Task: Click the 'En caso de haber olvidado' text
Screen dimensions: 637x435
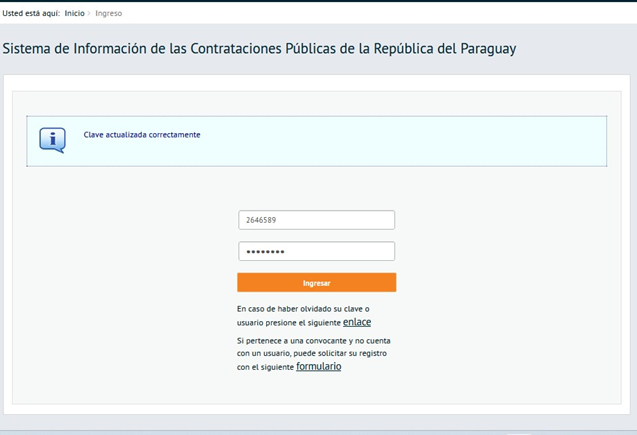Action: [x=303, y=316]
